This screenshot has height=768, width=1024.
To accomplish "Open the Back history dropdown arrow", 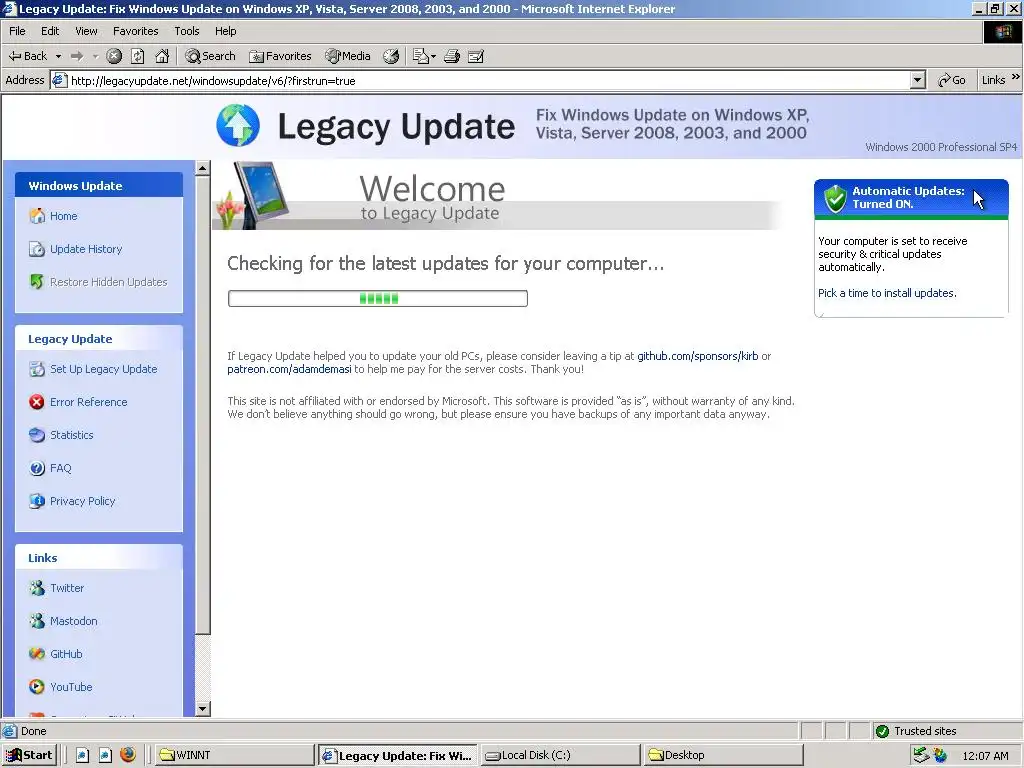I will pos(58,56).
